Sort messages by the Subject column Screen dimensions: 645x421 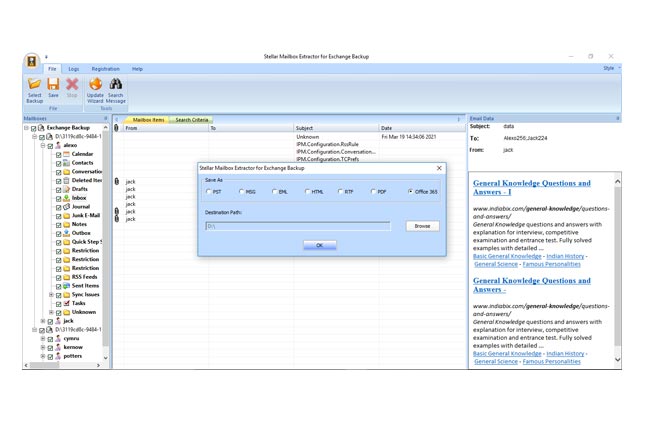pos(336,128)
